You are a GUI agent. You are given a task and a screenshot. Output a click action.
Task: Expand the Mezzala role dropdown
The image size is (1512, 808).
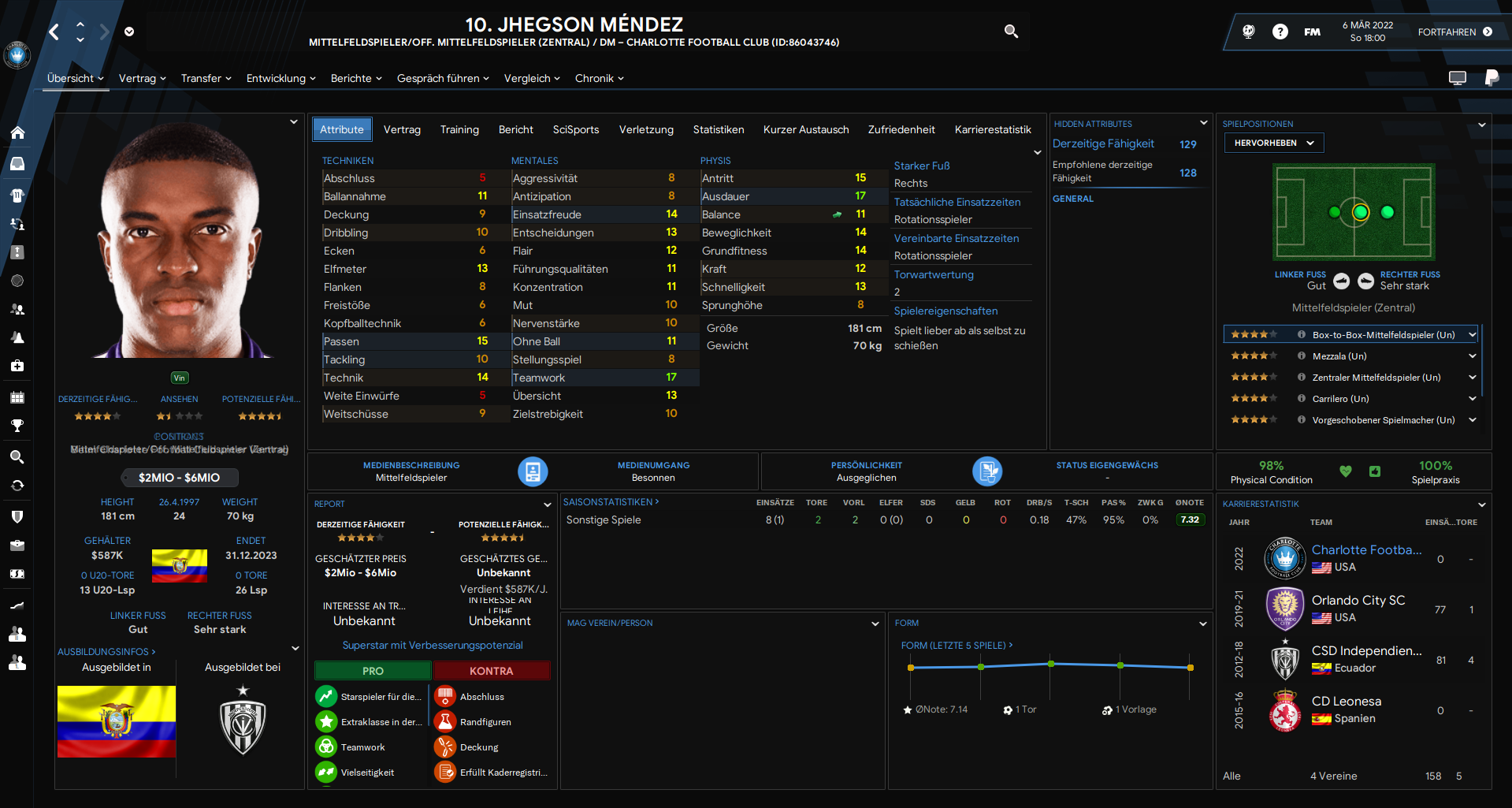click(1472, 356)
